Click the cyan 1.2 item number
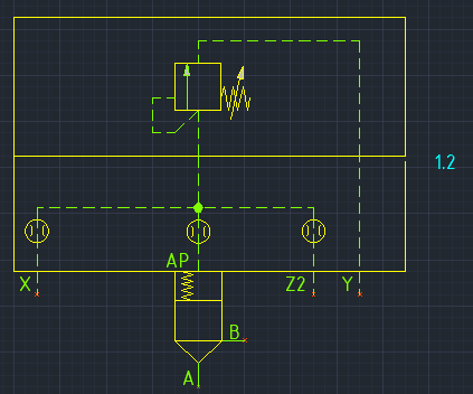The height and width of the screenshot is (394, 473). tap(445, 162)
